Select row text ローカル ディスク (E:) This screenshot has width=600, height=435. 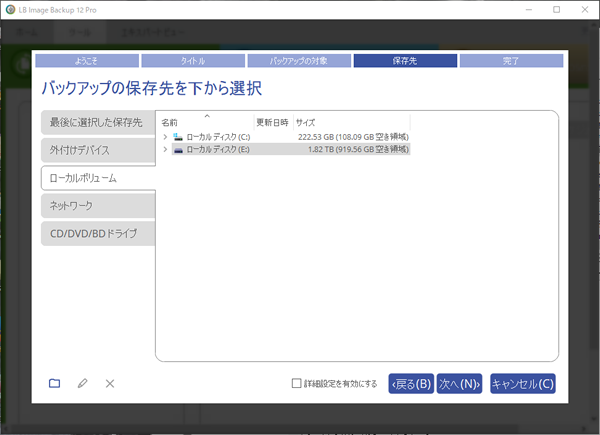pos(218,150)
